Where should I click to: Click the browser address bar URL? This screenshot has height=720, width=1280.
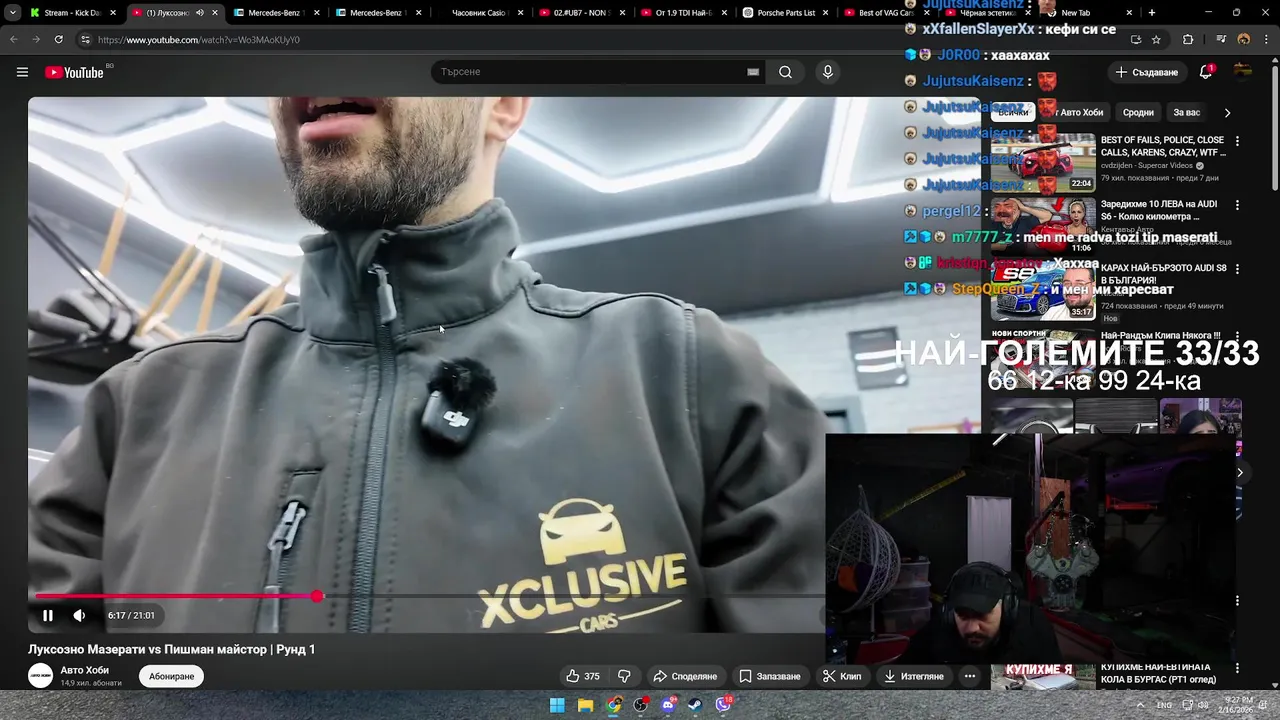198,40
